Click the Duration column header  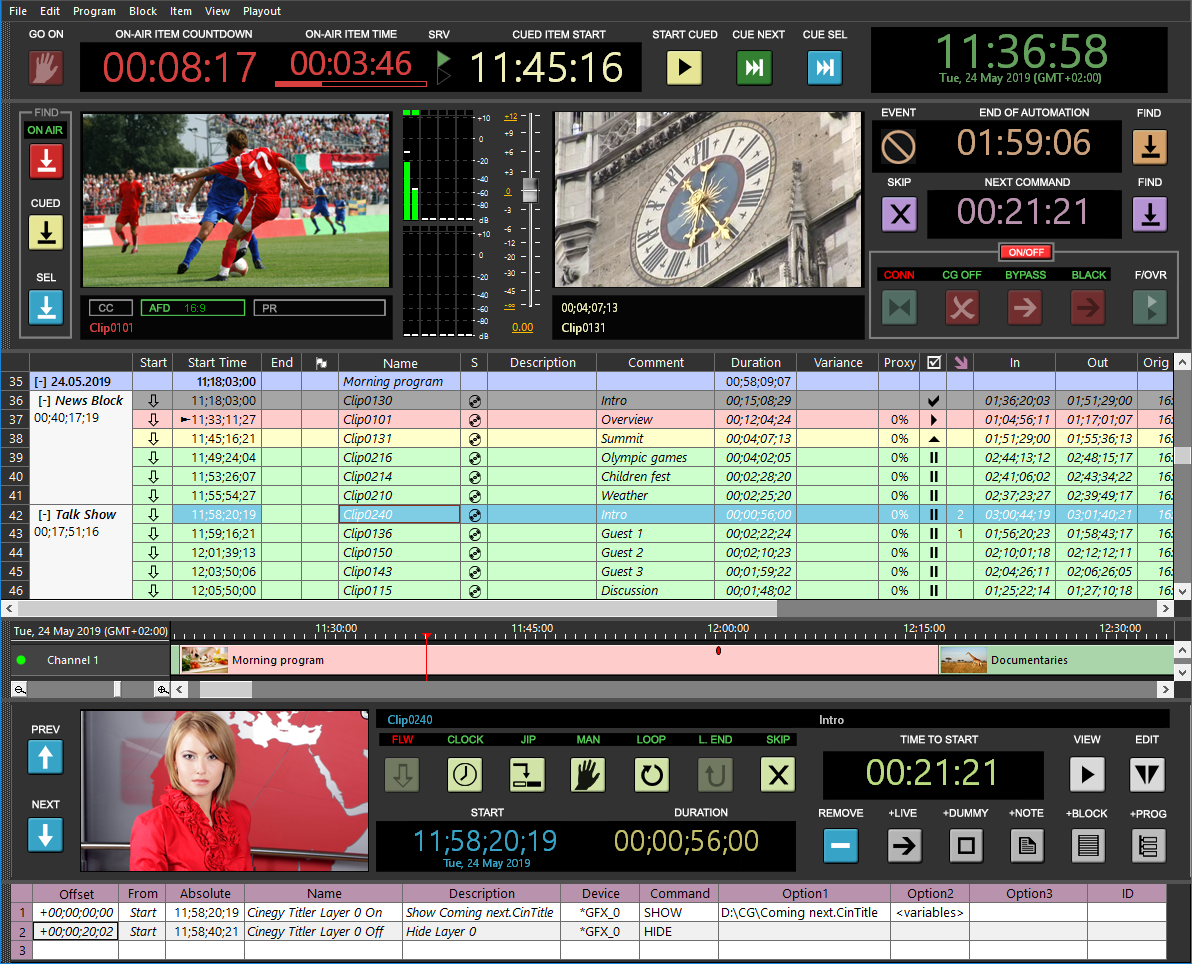756,363
